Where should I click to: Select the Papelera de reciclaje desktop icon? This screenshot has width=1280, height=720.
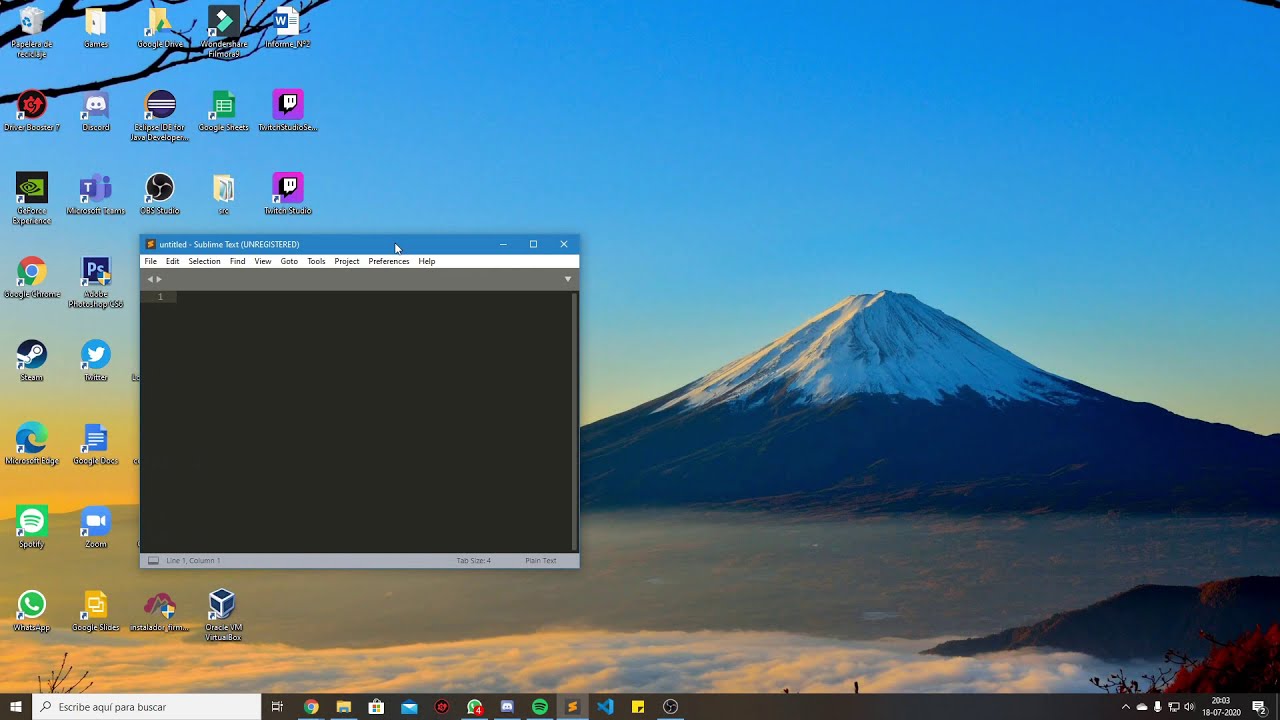click(32, 32)
